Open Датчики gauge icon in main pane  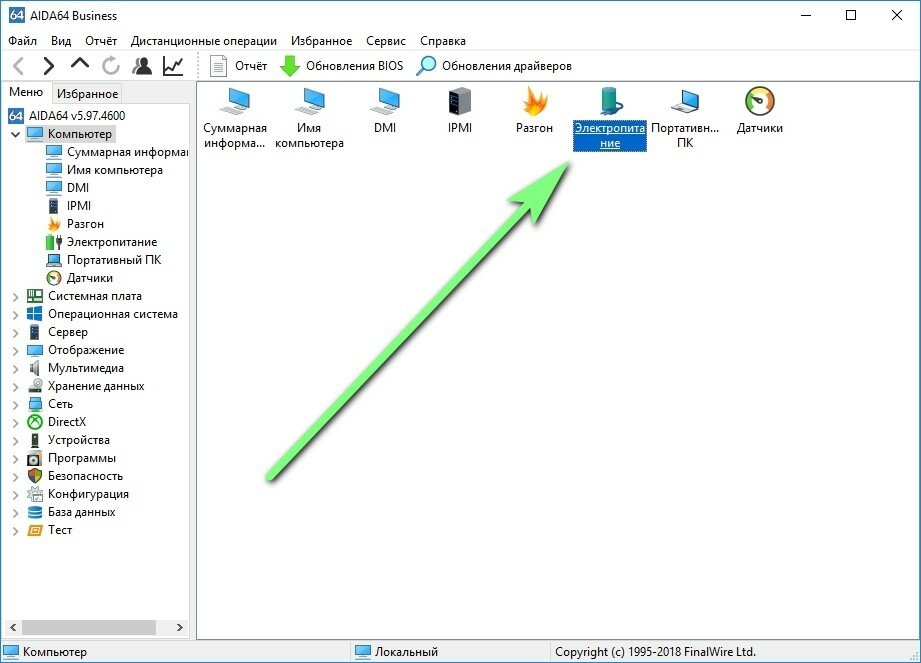(x=759, y=110)
